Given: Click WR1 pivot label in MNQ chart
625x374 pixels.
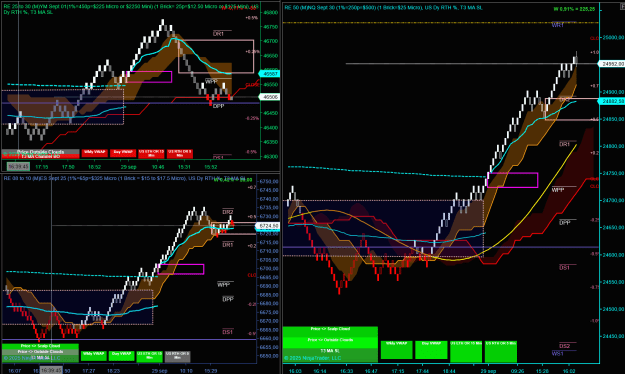Looking at the screenshot, I should pos(558,25).
